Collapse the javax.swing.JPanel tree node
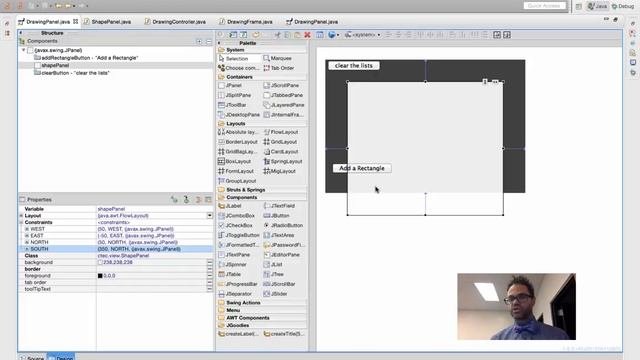 (x=23, y=50)
